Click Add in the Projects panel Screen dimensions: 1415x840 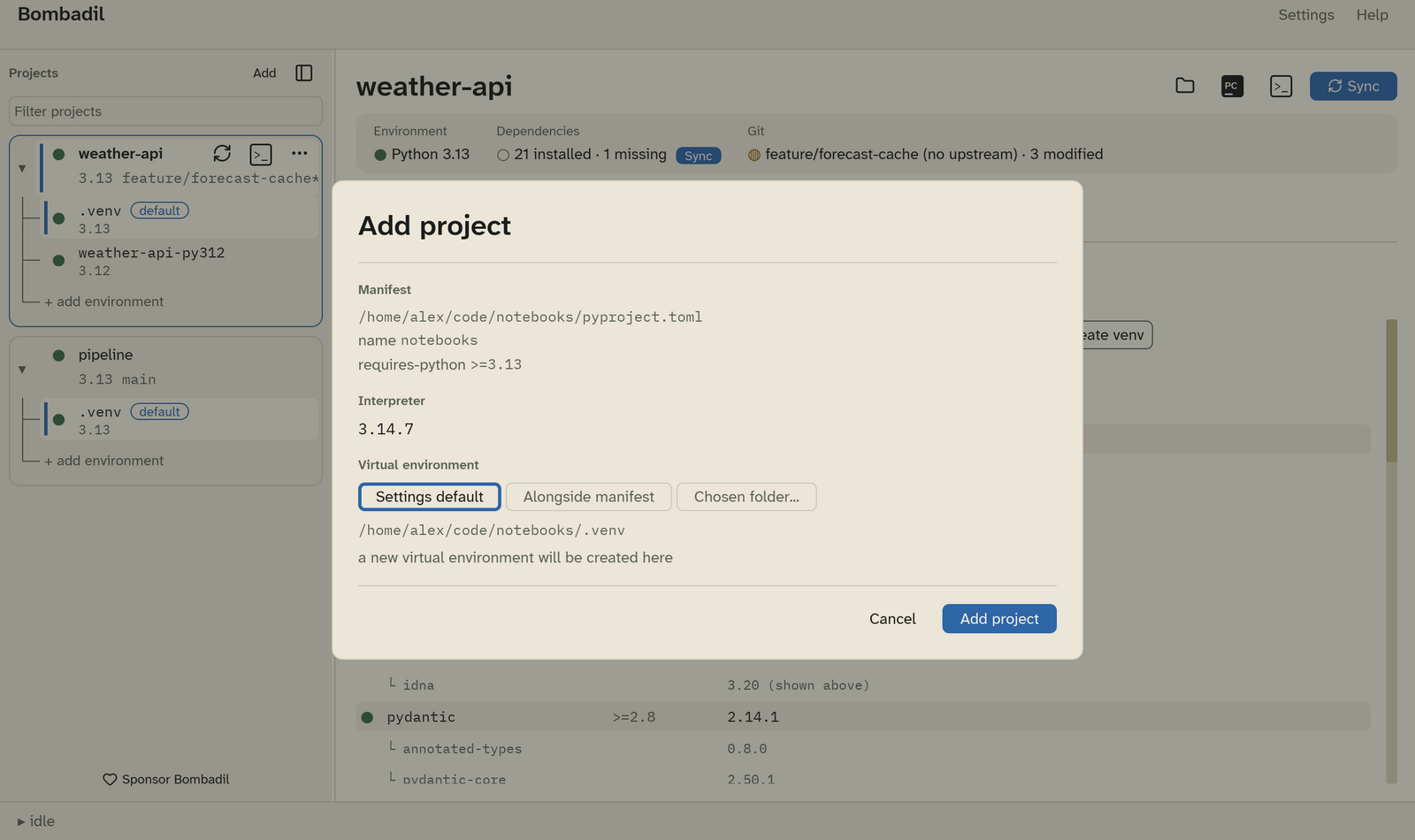[x=264, y=73]
